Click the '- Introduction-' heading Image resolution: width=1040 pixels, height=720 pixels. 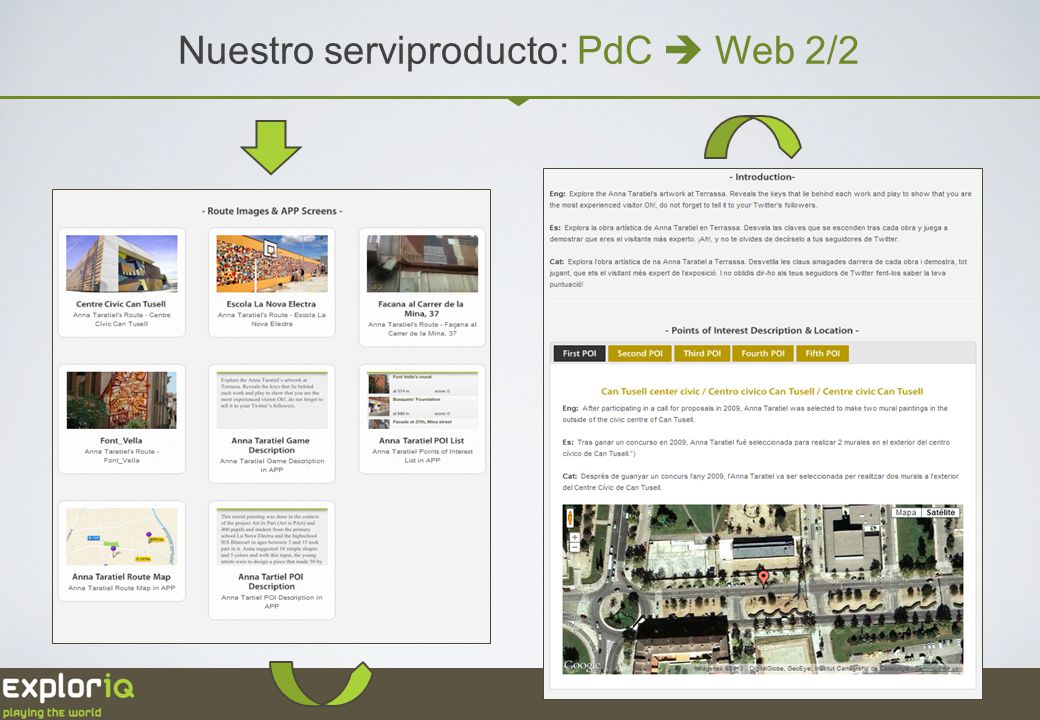(762, 177)
